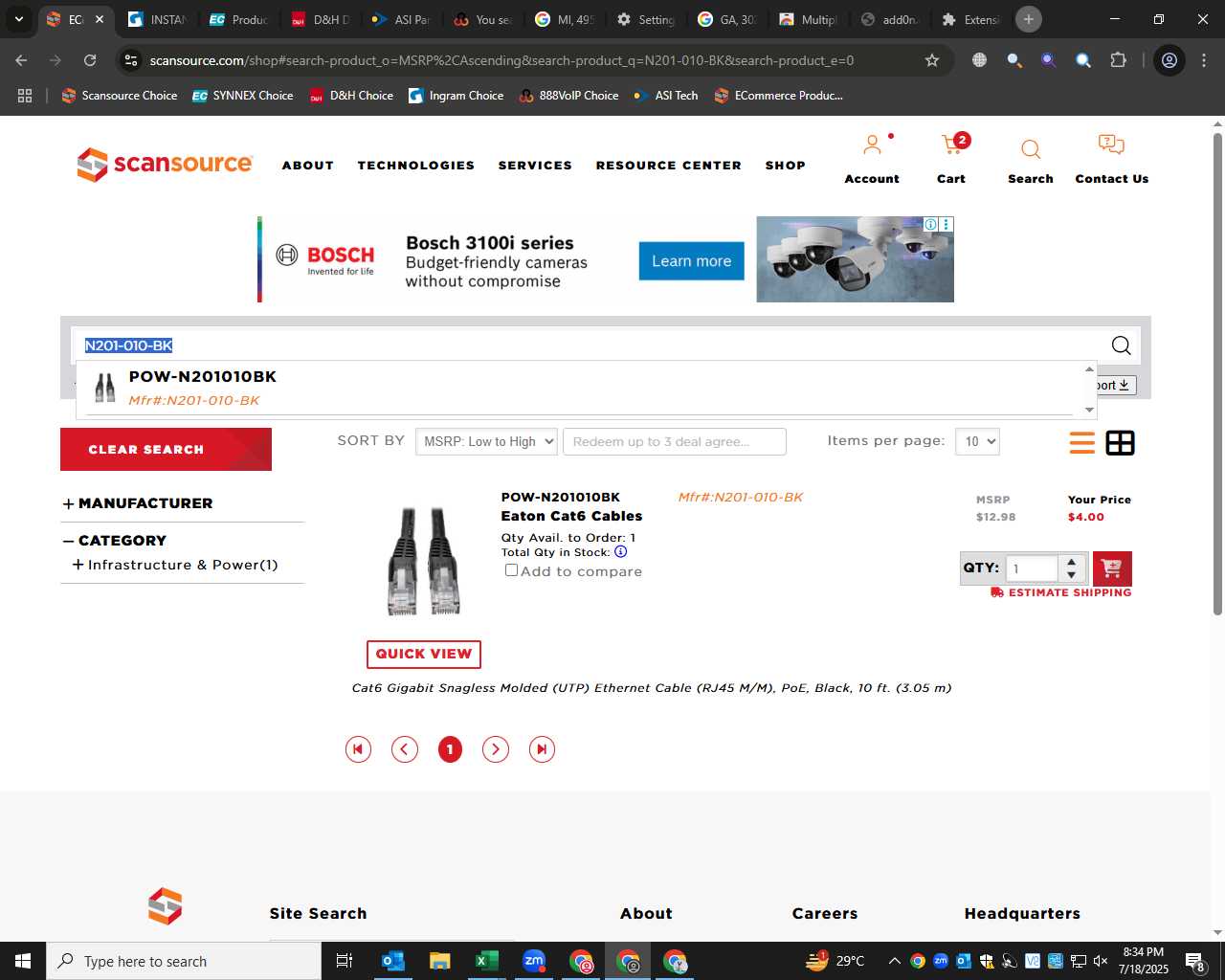Click the Windows taskbar search box

pyautogui.click(x=184, y=961)
